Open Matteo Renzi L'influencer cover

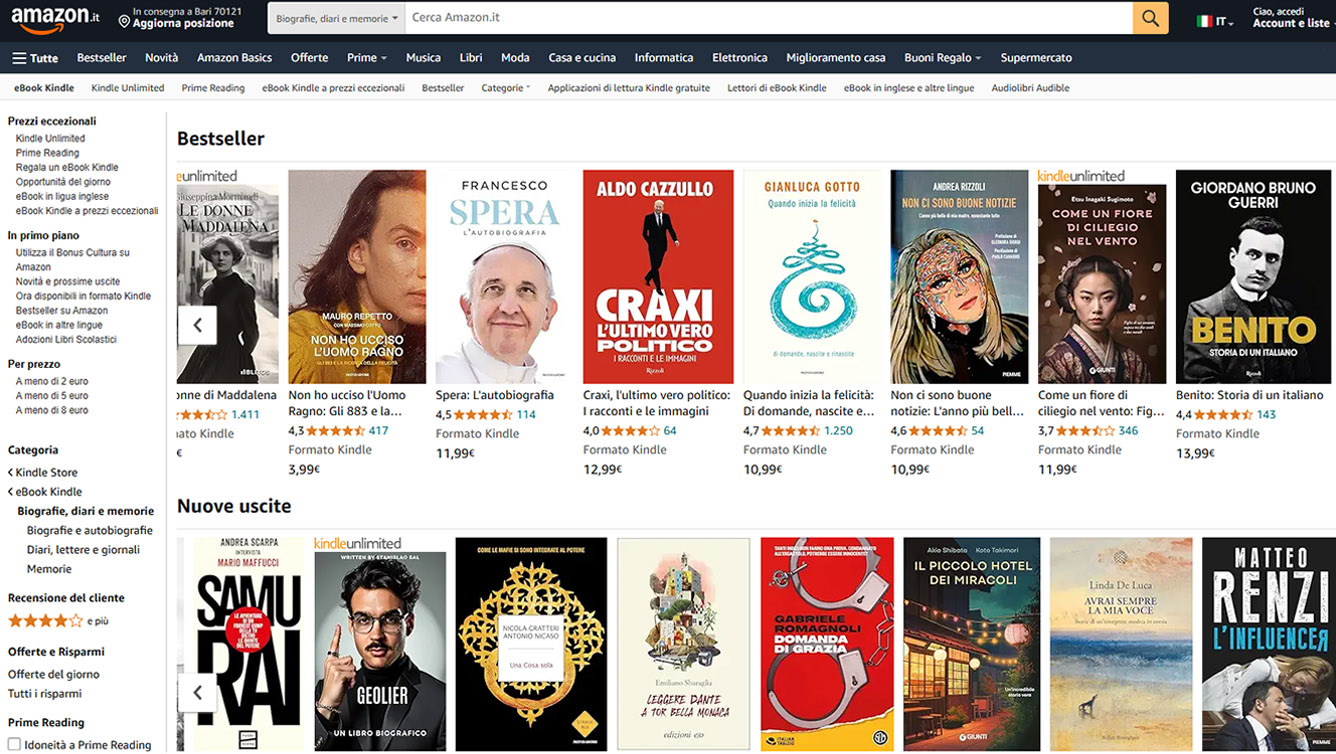tap(1268, 644)
